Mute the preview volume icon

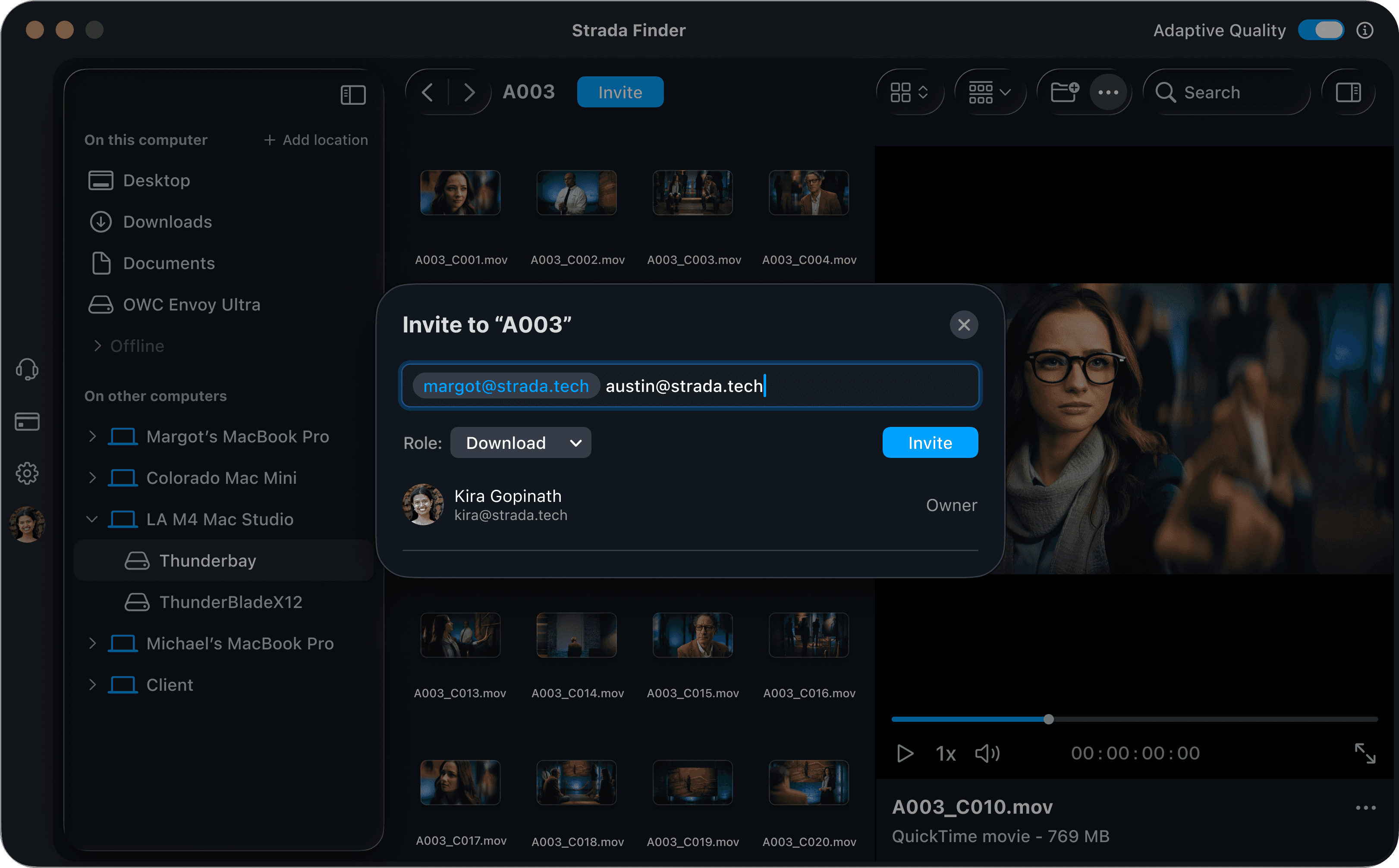click(x=987, y=753)
